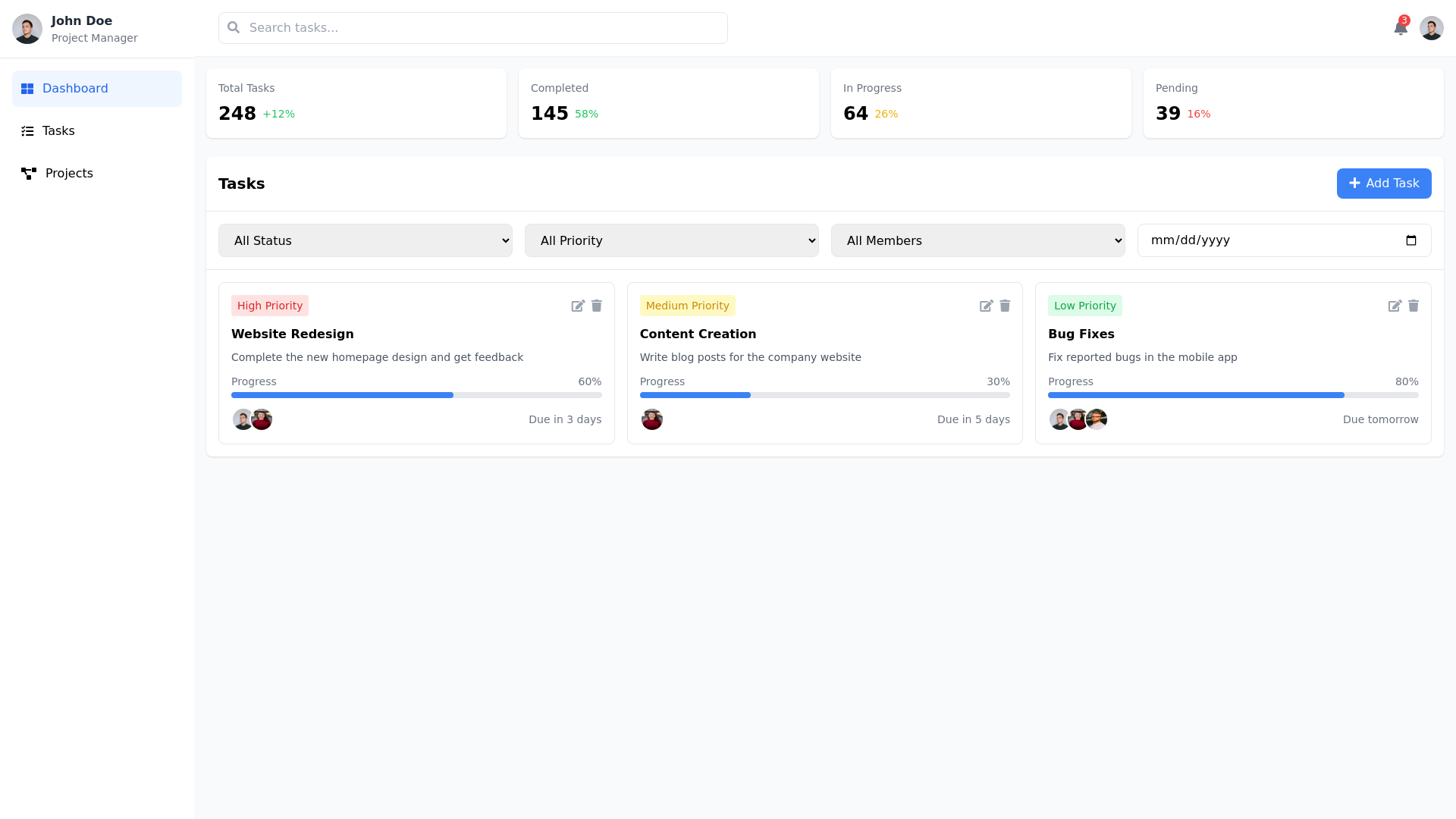This screenshot has height=819, width=1456.
Task: Open the All Members dropdown
Action: coord(978,240)
